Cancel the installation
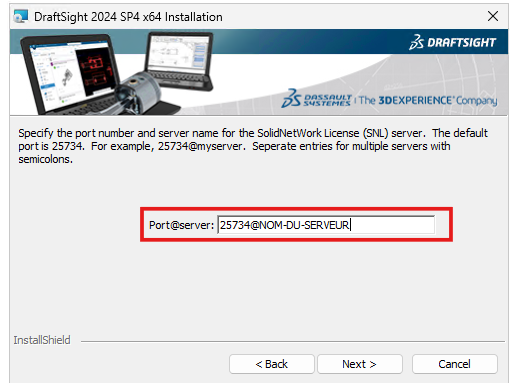This screenshot has width=513, height=383. (455, 364)
